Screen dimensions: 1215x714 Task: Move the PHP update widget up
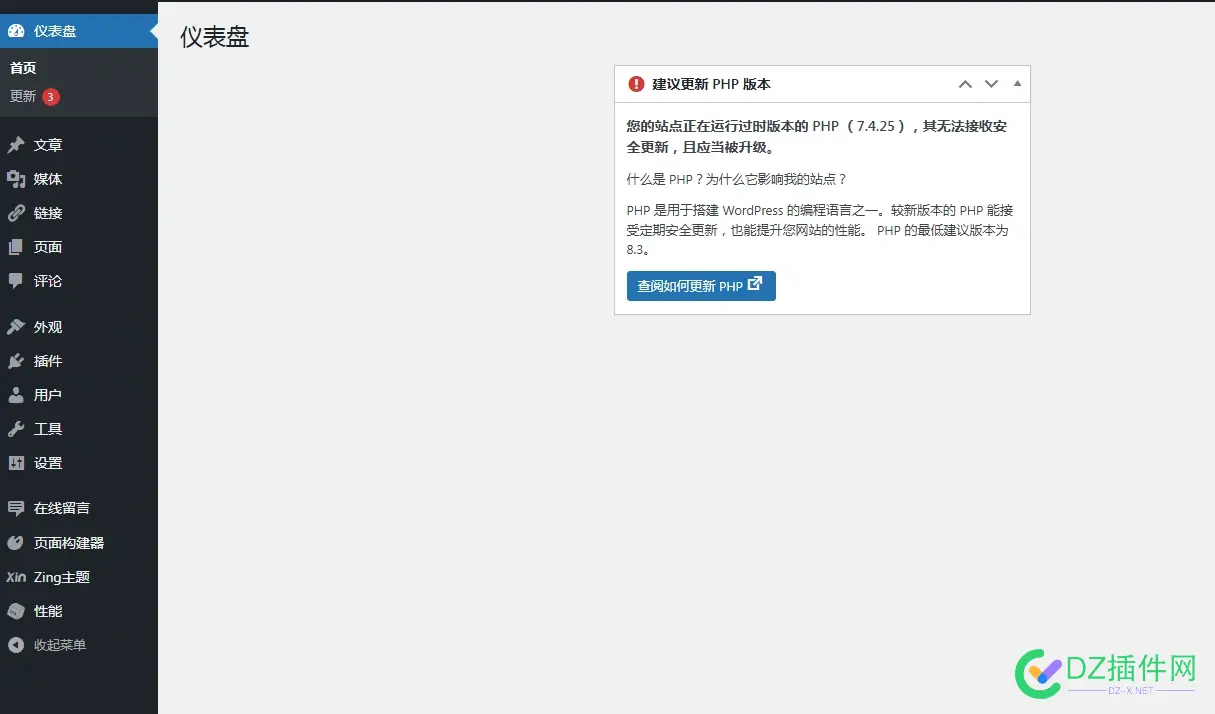965,84
